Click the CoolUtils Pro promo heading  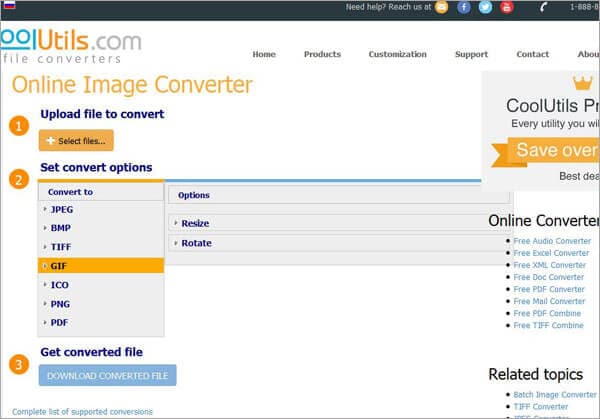click(x=553, y=106)
